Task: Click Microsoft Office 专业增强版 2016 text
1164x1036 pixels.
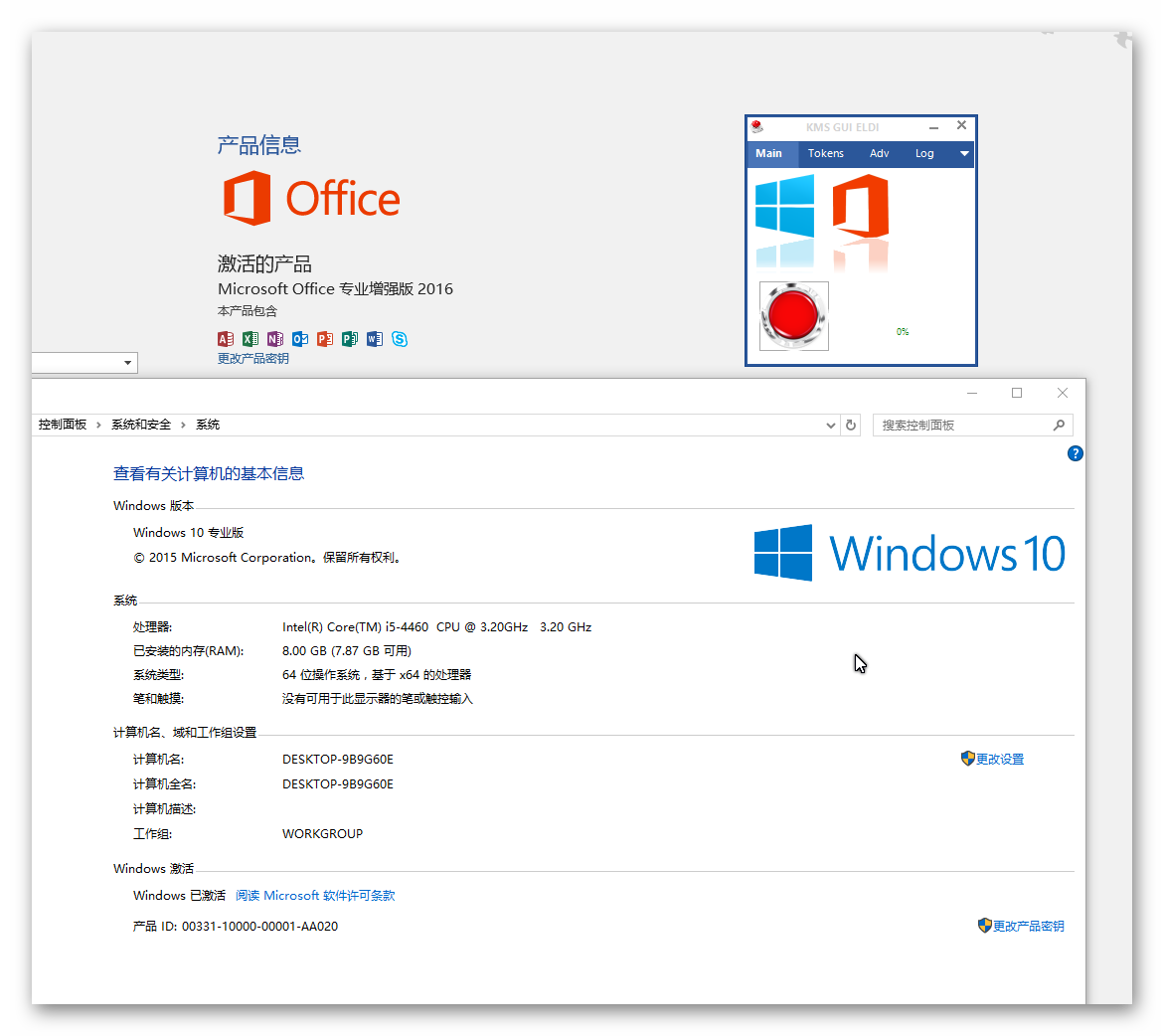Action: (x=336, y=289)
